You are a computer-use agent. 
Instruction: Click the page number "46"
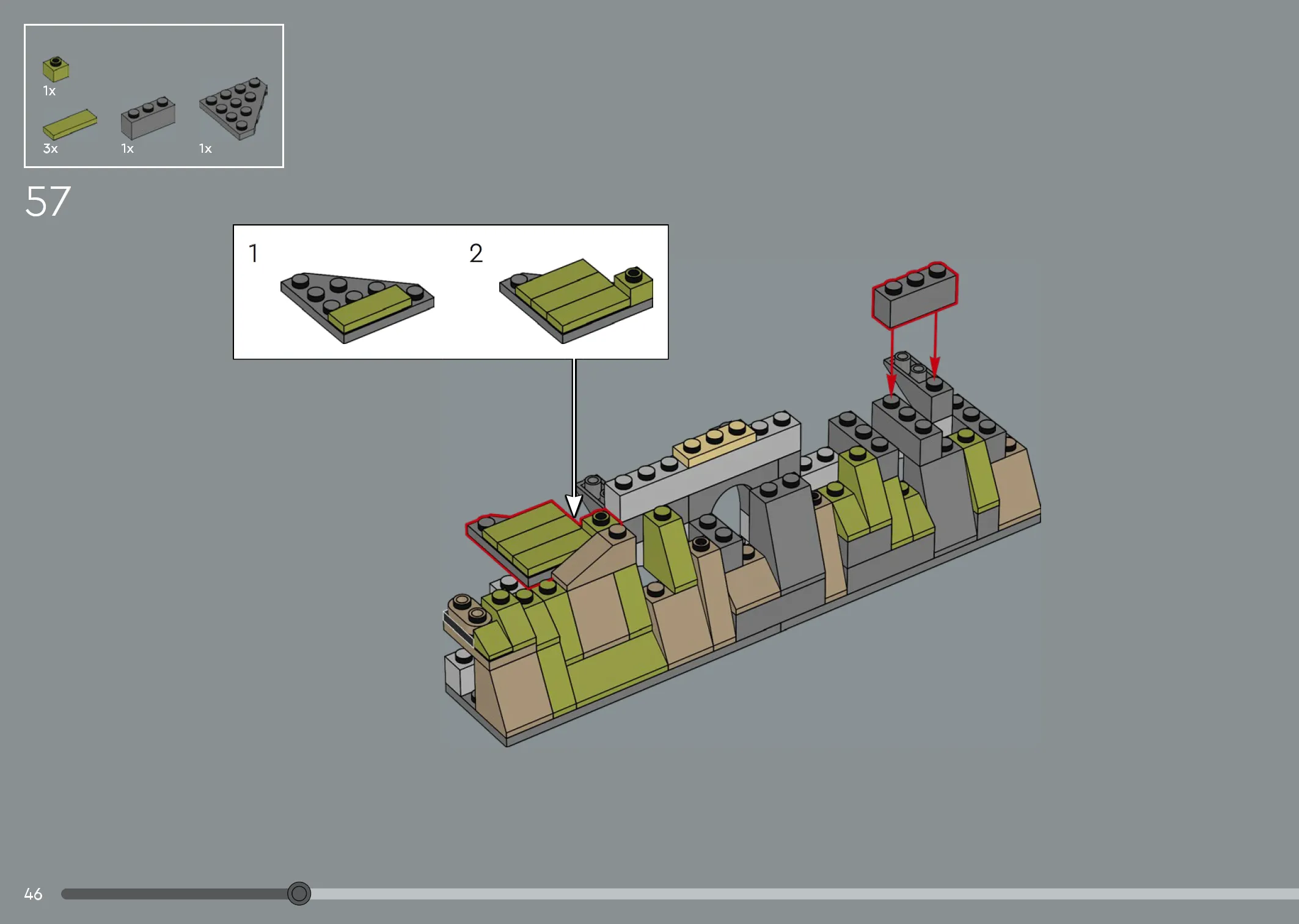coord(33,894)
